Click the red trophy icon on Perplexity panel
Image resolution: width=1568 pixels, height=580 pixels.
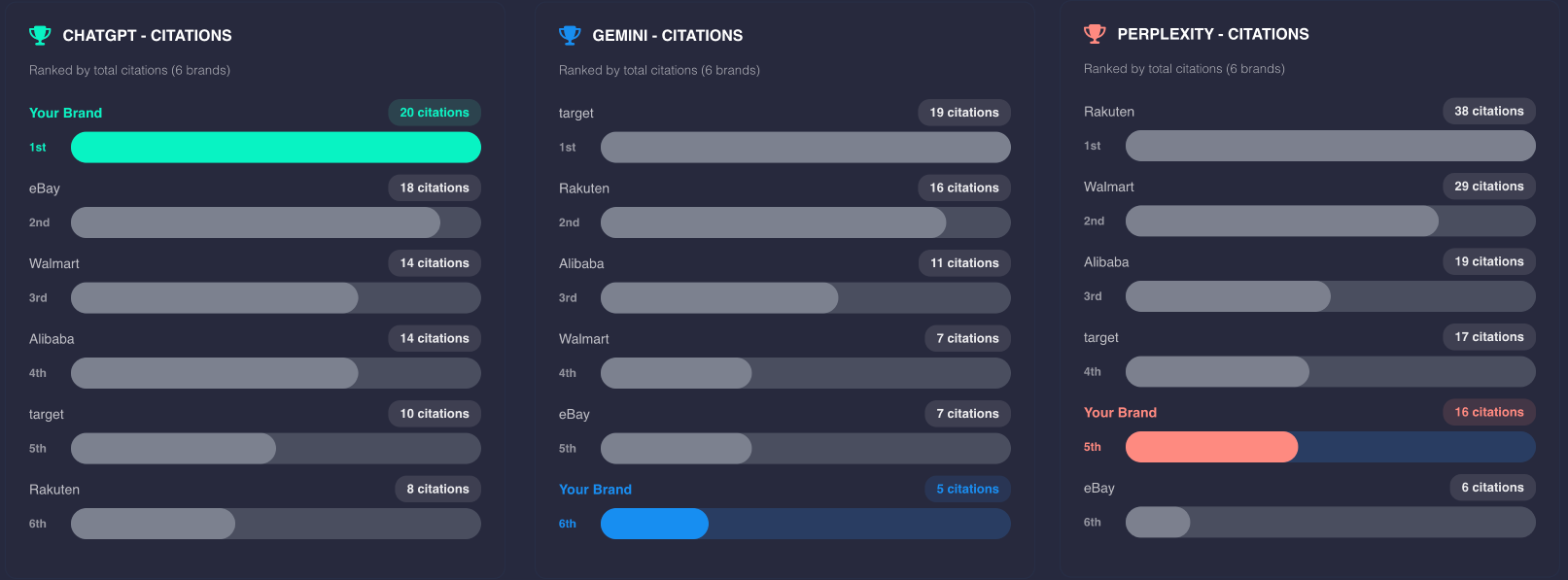(1093, 34)
